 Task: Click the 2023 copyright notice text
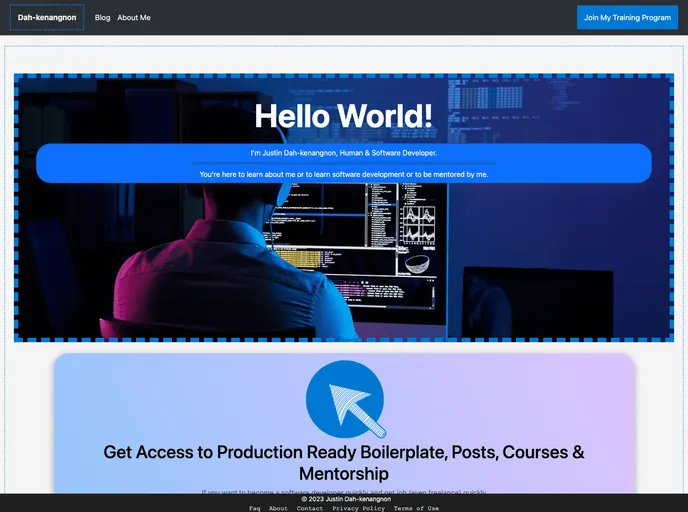coord(346,499)
